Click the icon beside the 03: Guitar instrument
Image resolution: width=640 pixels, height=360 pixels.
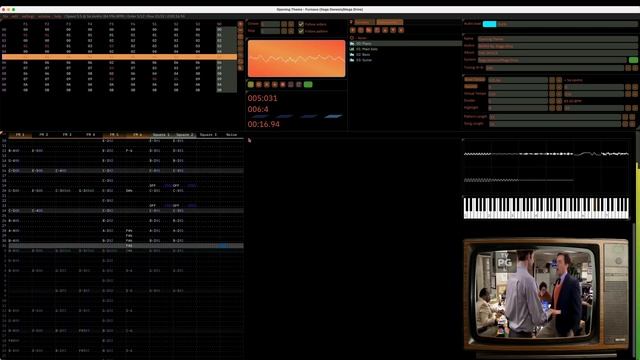(352, 60)
